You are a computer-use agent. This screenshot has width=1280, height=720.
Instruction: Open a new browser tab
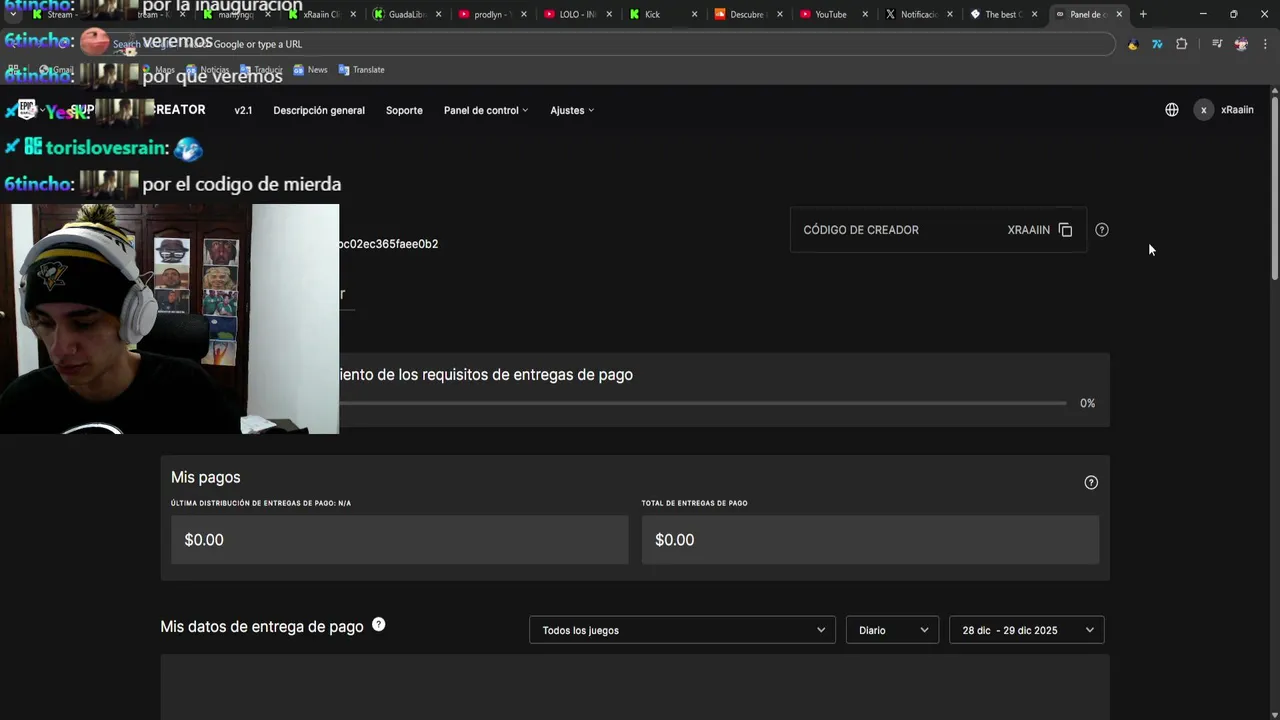(x=1143, y=14)
